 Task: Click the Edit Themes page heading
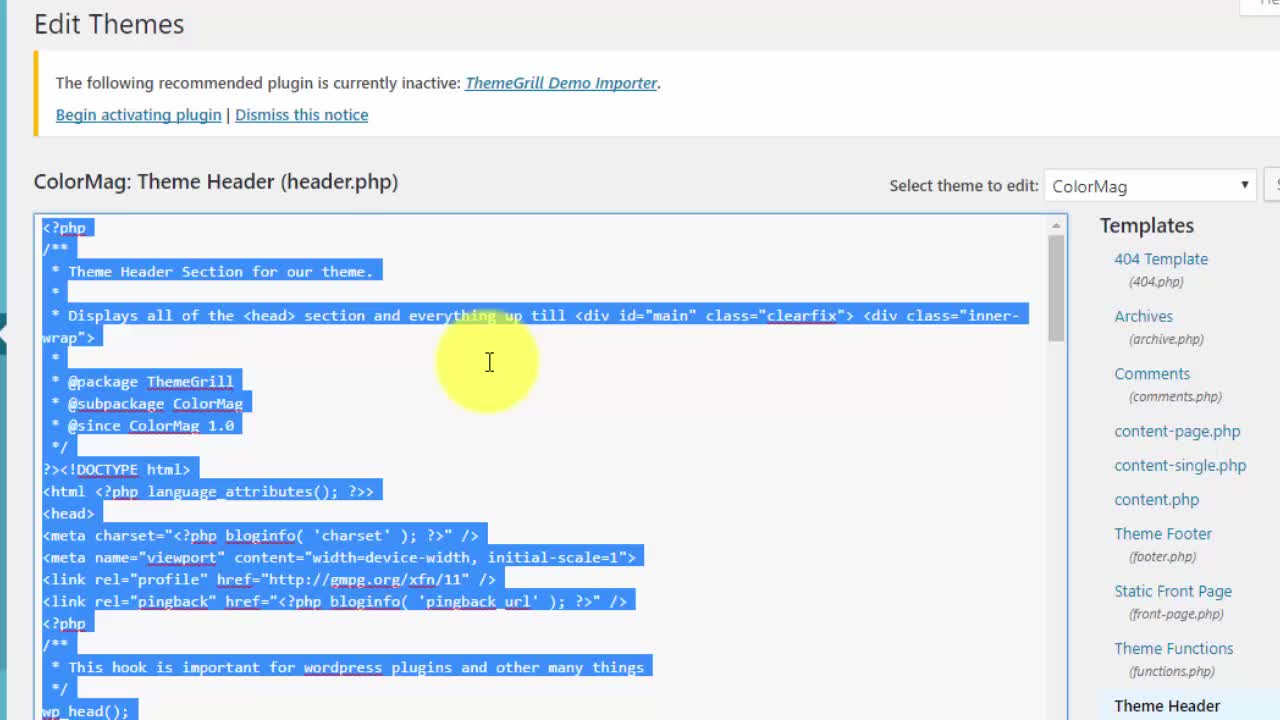tap(109, 24)
